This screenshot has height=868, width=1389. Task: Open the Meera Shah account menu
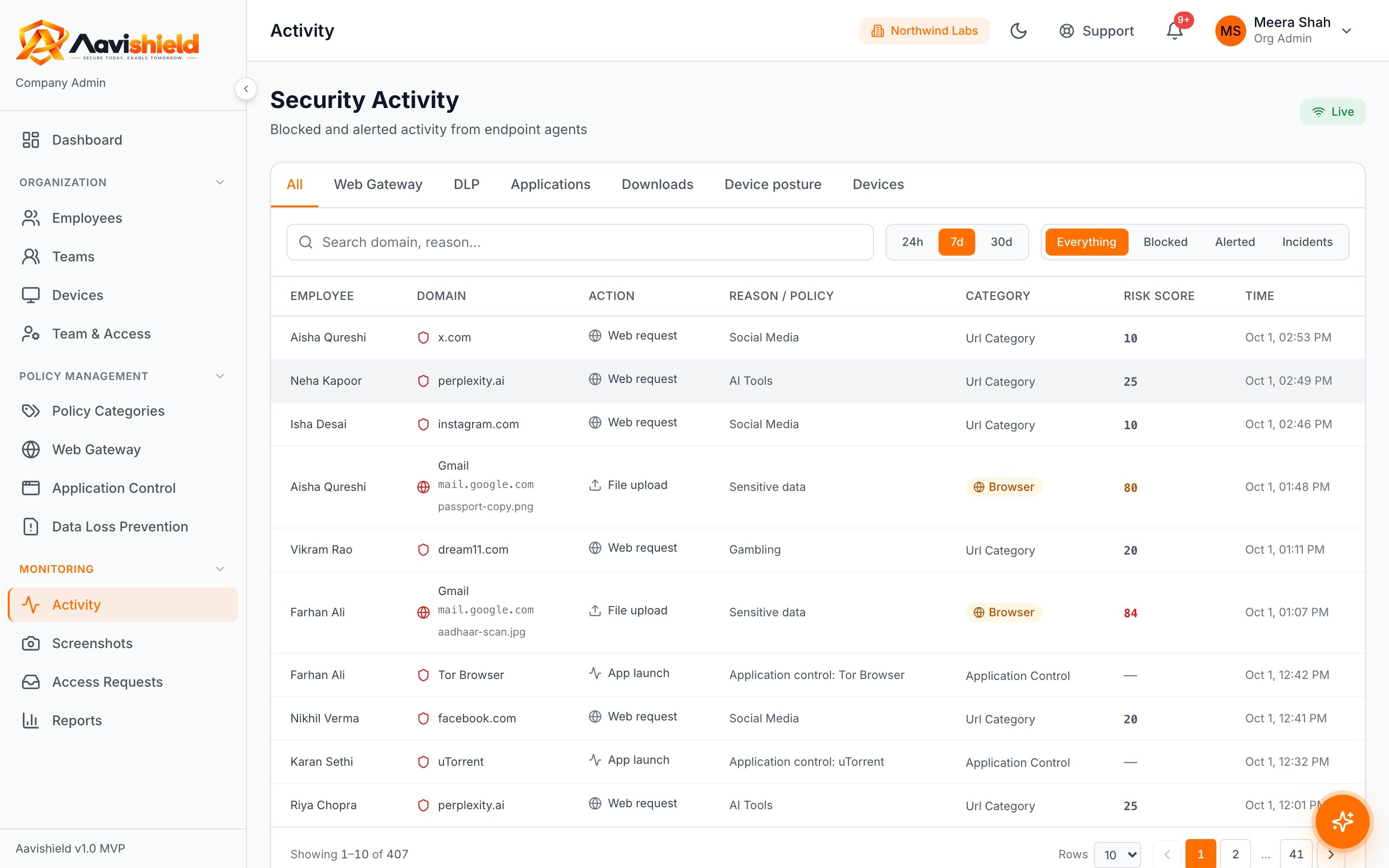(x=1284, y=31)
